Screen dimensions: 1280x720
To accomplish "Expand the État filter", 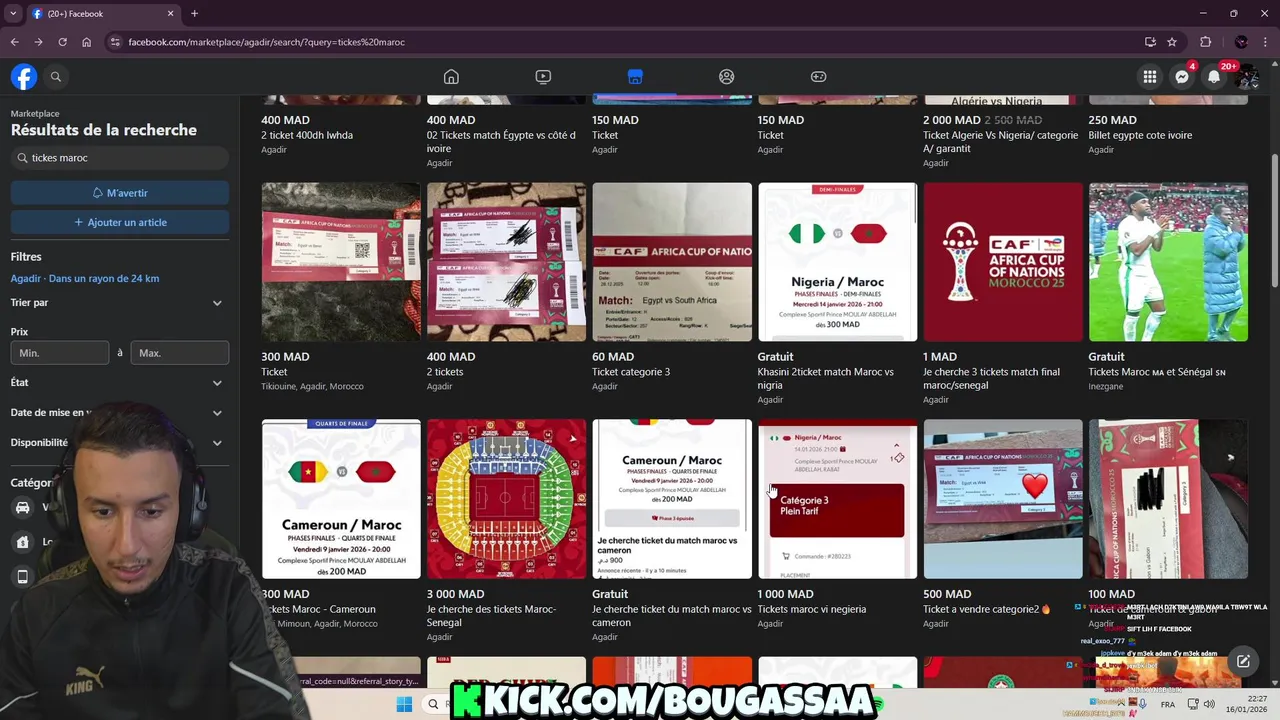I will [x=119, y=383].
